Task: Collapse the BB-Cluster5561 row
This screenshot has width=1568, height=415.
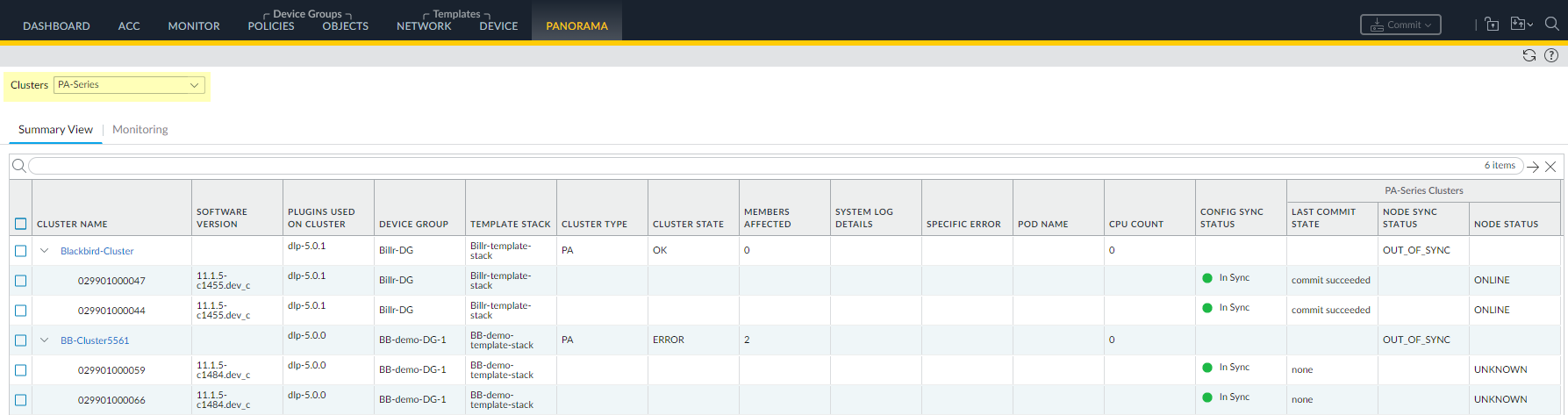Action: coord(45,340)
